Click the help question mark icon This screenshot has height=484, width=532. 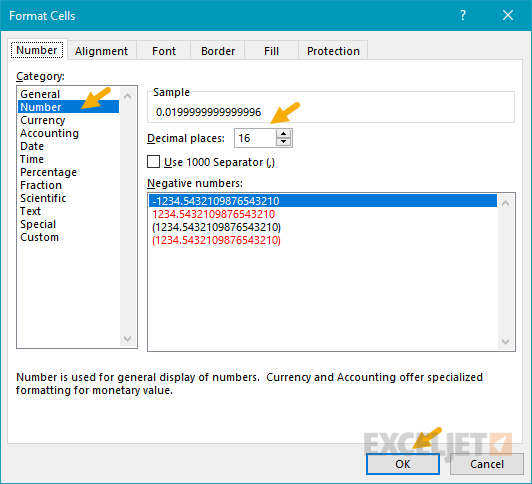pyautogui.click(x=463, y=15)
